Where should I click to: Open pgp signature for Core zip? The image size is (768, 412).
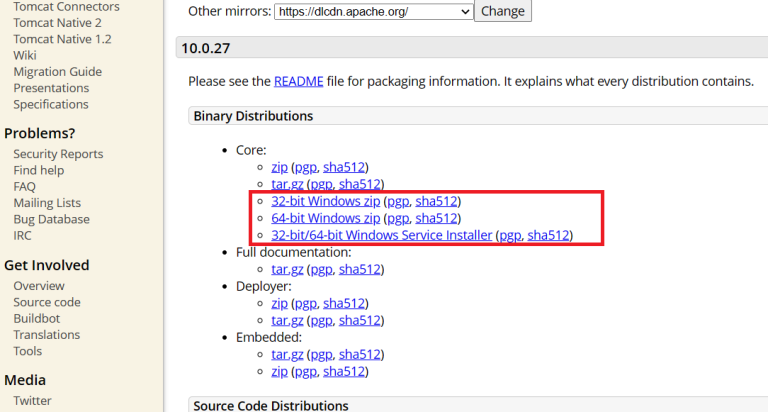(x=306, y=167)
